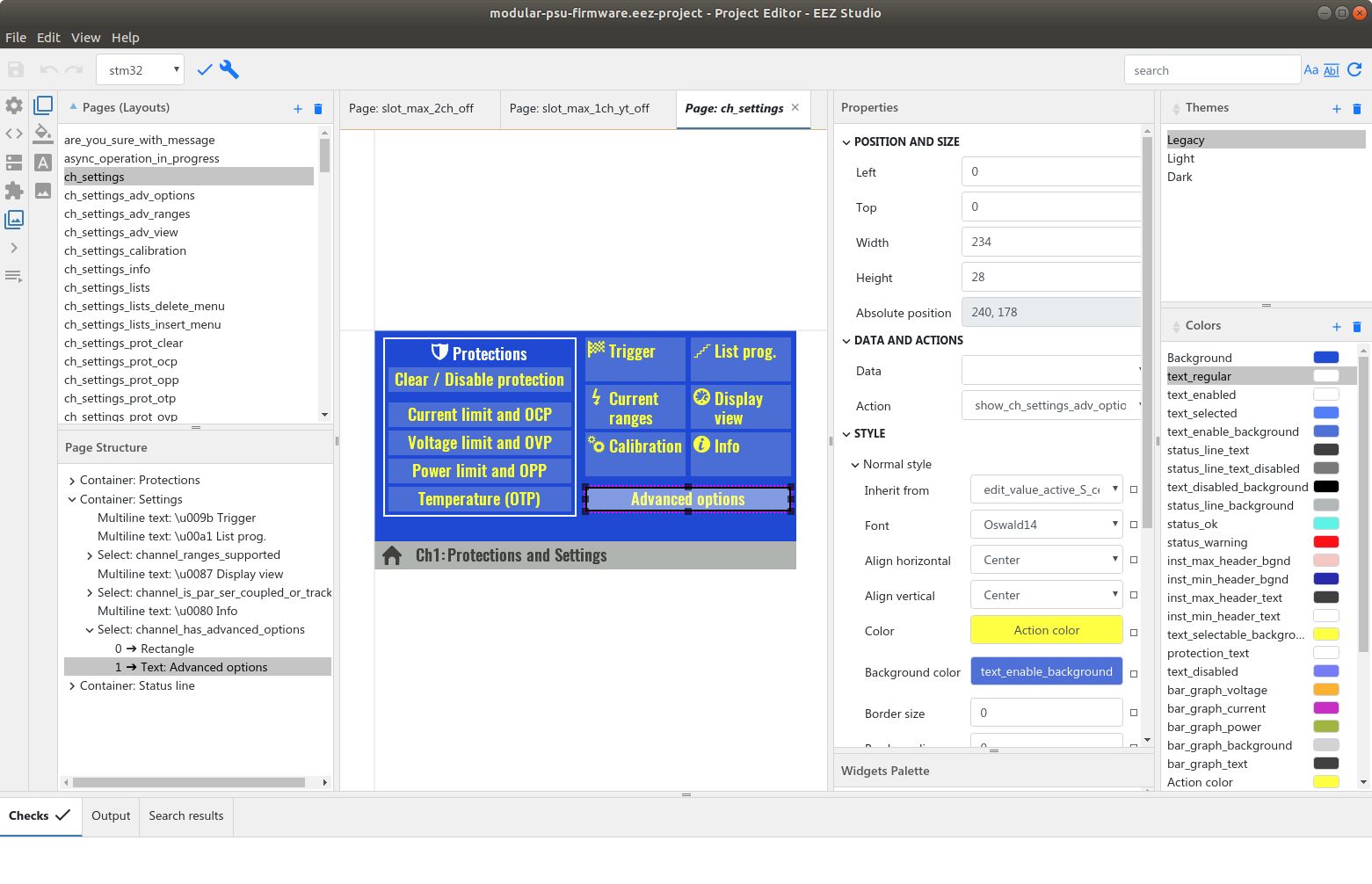
Task: Collapse Select: channel_has_advanced_options node
Action: [90, 630]
